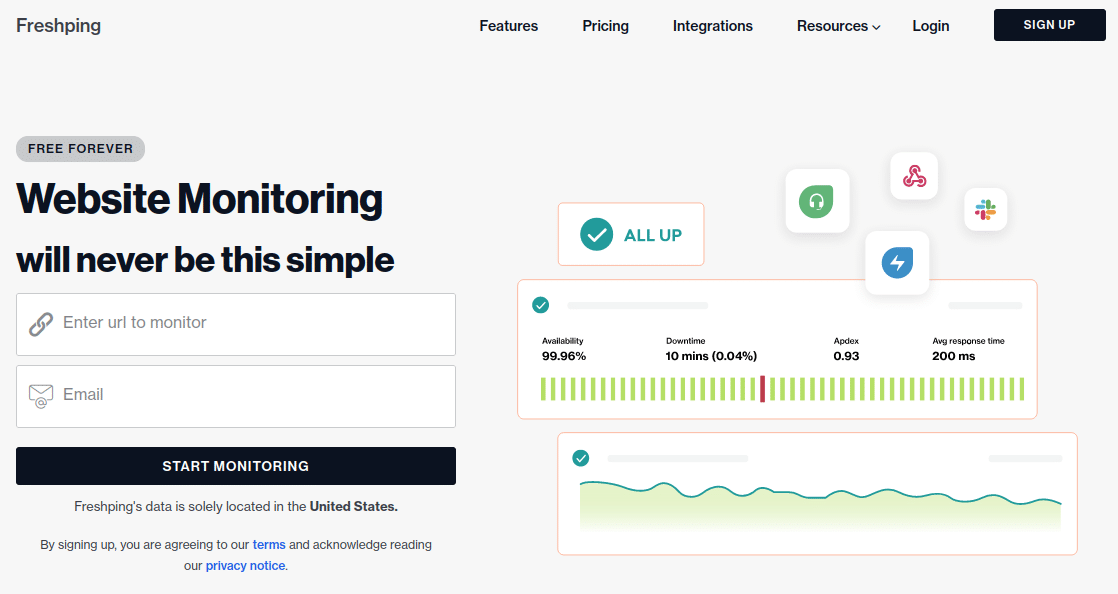The image size is (1118, 594).
Task: Open the privacy notice link
Action: (245, 565)
